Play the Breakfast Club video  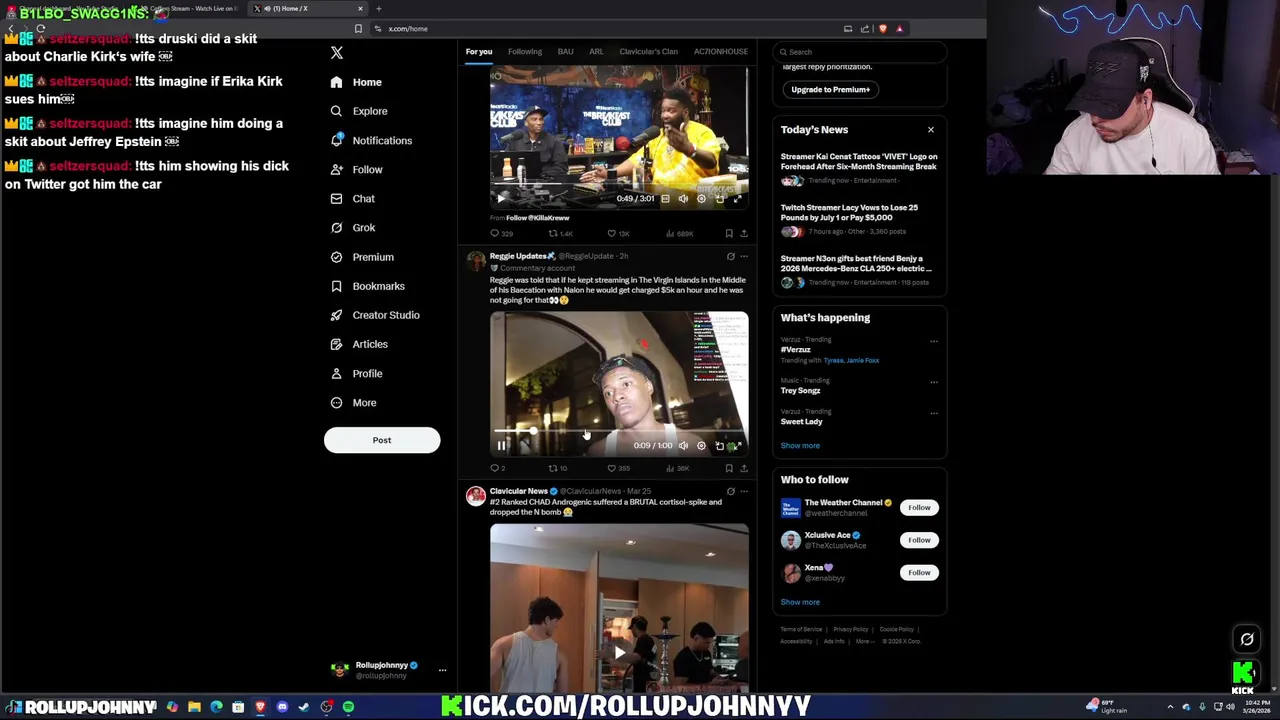point(502,199)
